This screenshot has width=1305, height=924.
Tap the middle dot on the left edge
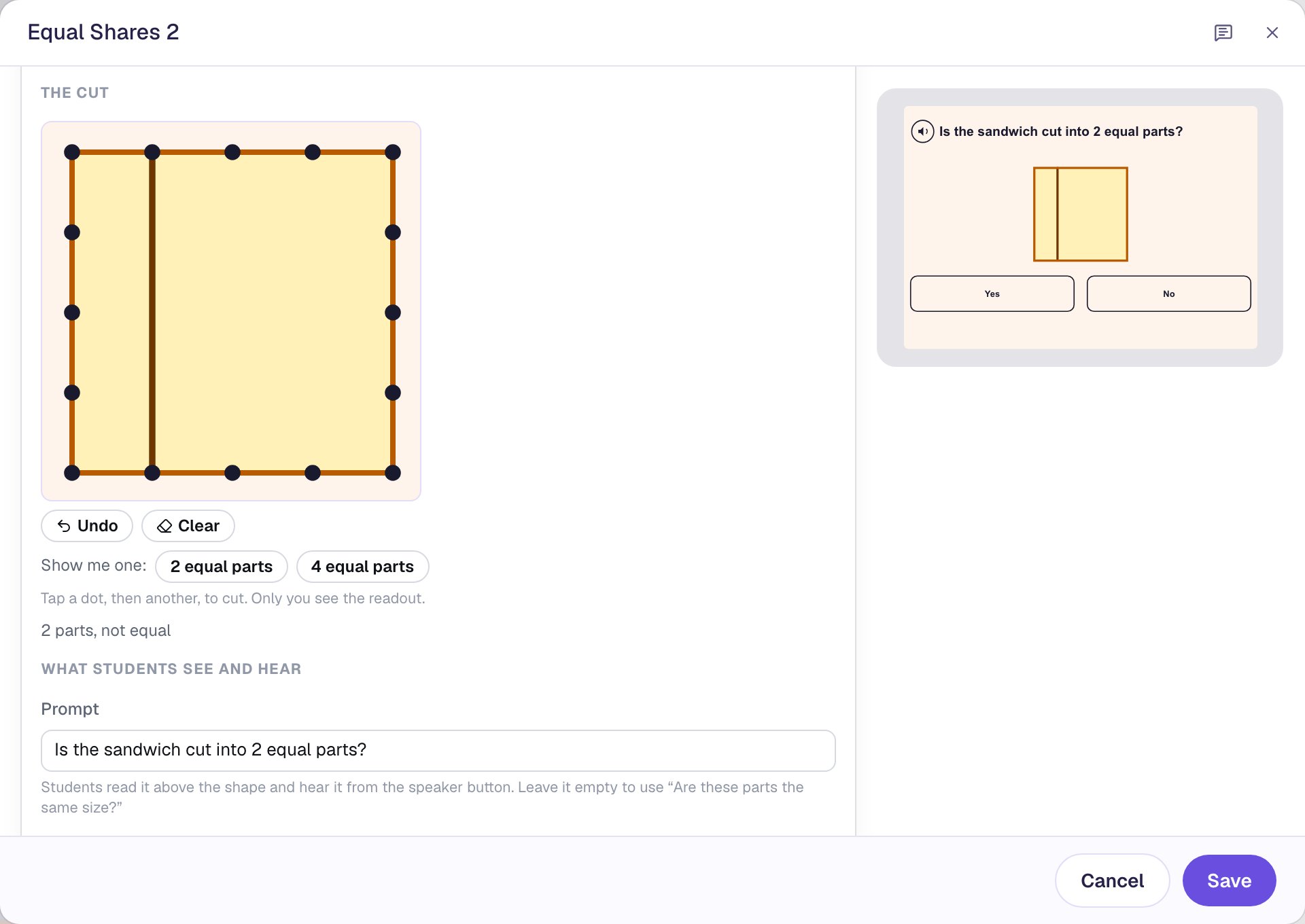pos(72,313)
